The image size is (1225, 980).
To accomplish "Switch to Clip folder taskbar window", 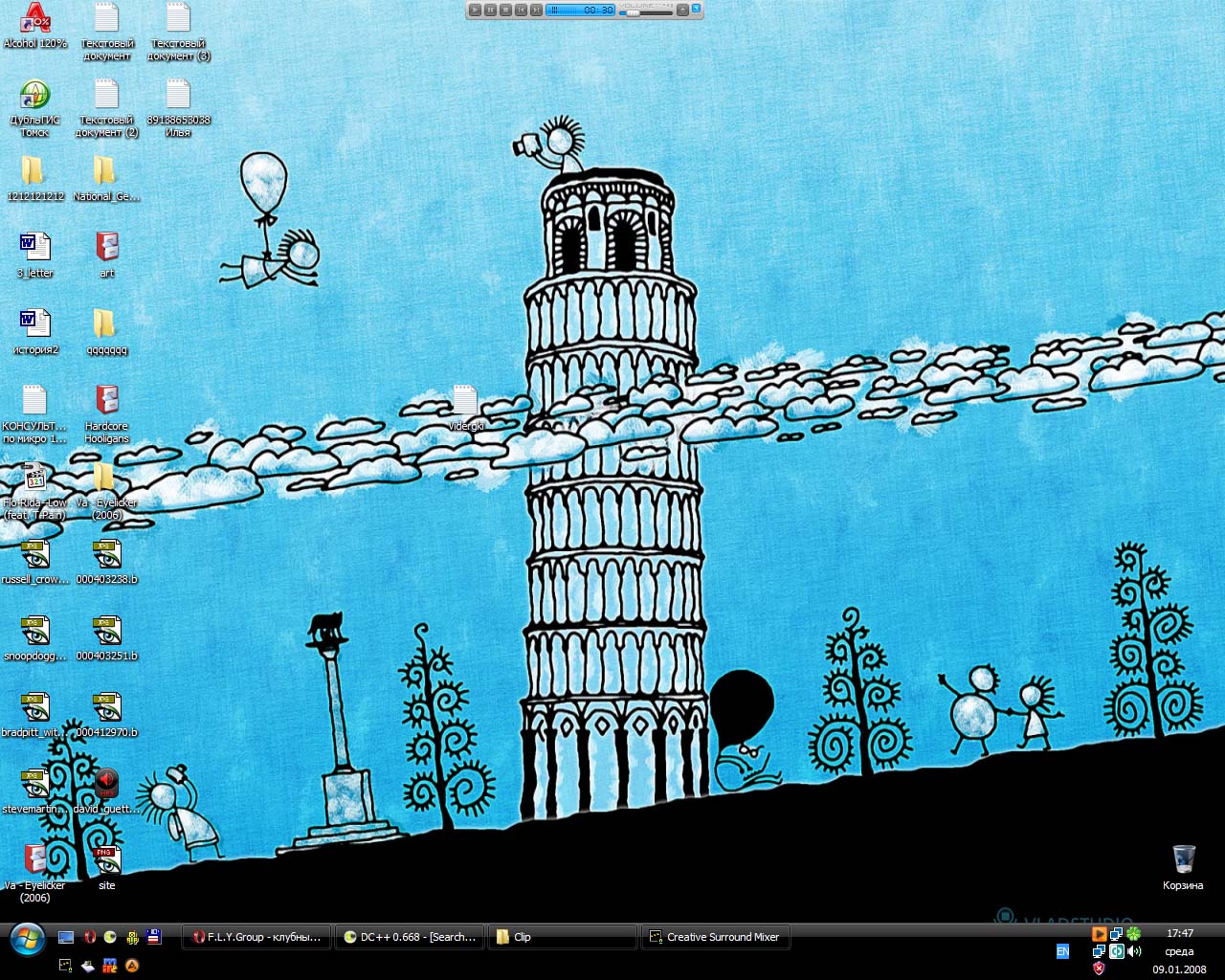I will tap(563, 937).
